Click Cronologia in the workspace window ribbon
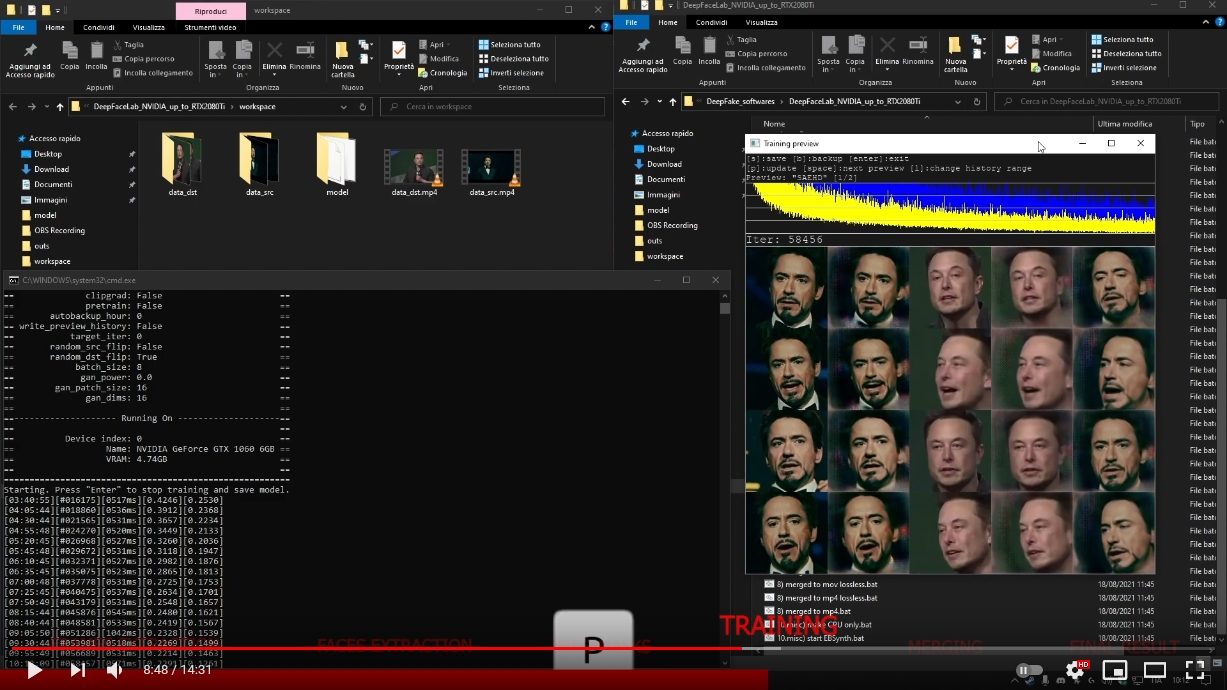The width and height of the screenshot is (1227, 690). click(443, 73)
